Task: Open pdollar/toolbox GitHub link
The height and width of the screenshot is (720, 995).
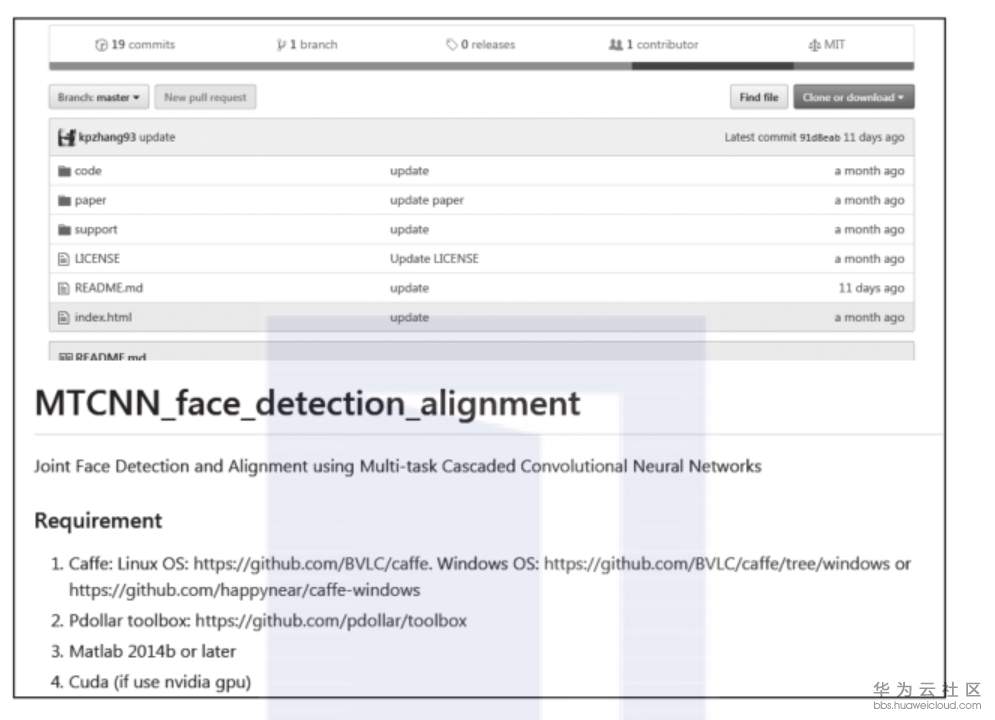Action: [331, 620]
